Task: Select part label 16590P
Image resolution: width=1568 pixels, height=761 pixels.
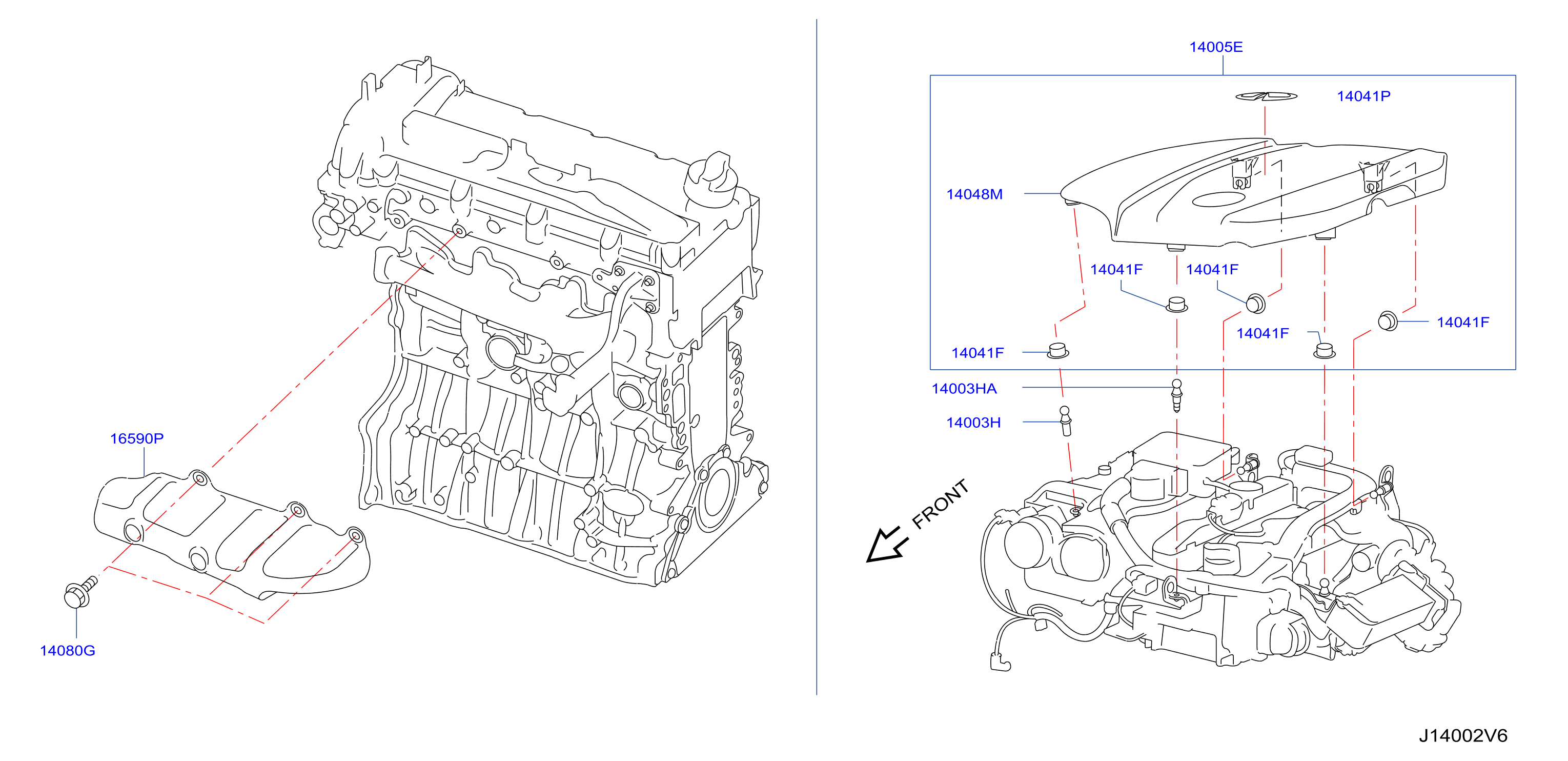Action: point(136,438)
